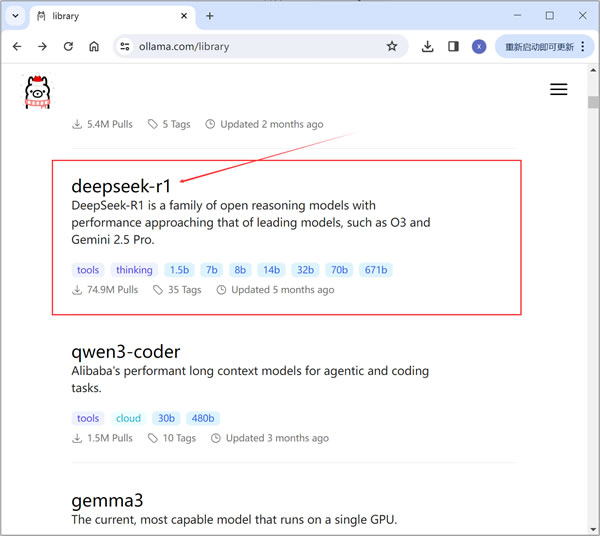Expand the tab search dropdown arrow

[x=16, y=16]
